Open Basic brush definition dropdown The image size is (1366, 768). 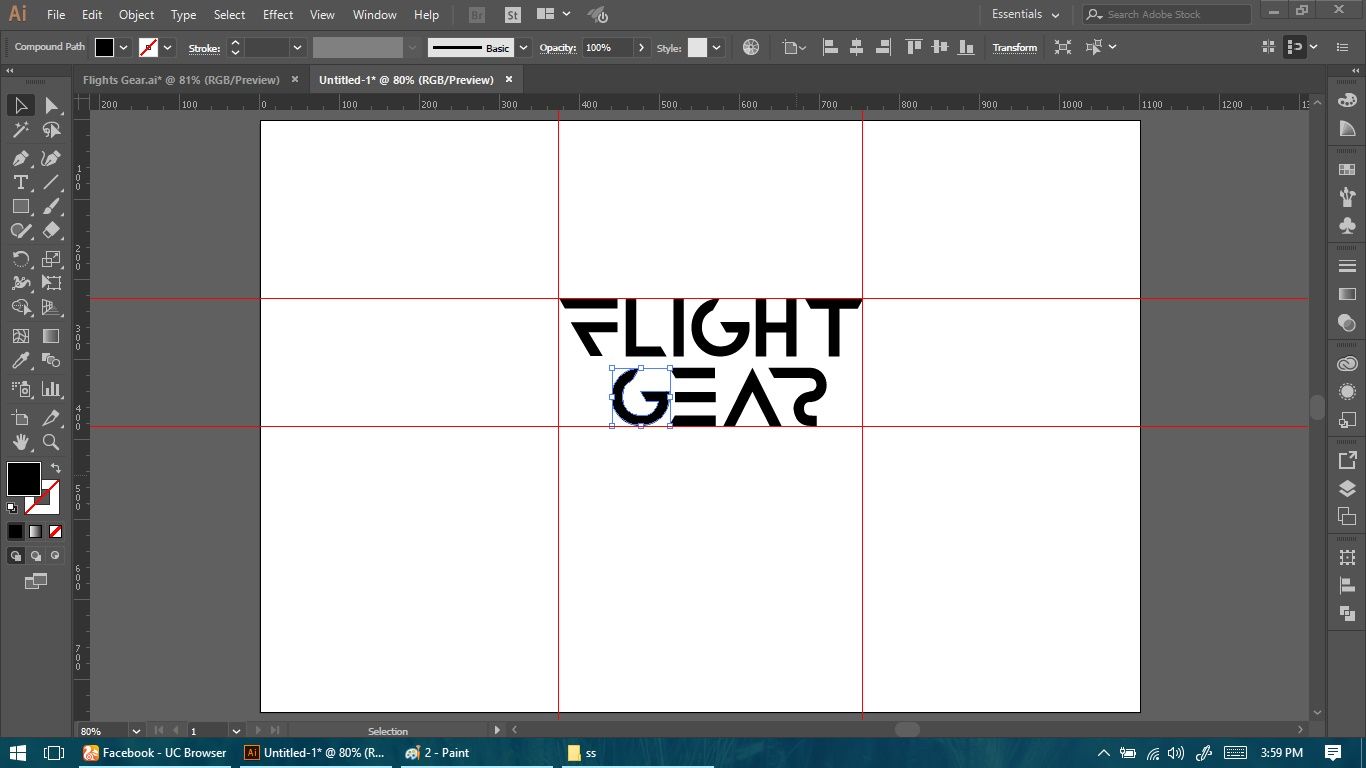coord(523,47)
